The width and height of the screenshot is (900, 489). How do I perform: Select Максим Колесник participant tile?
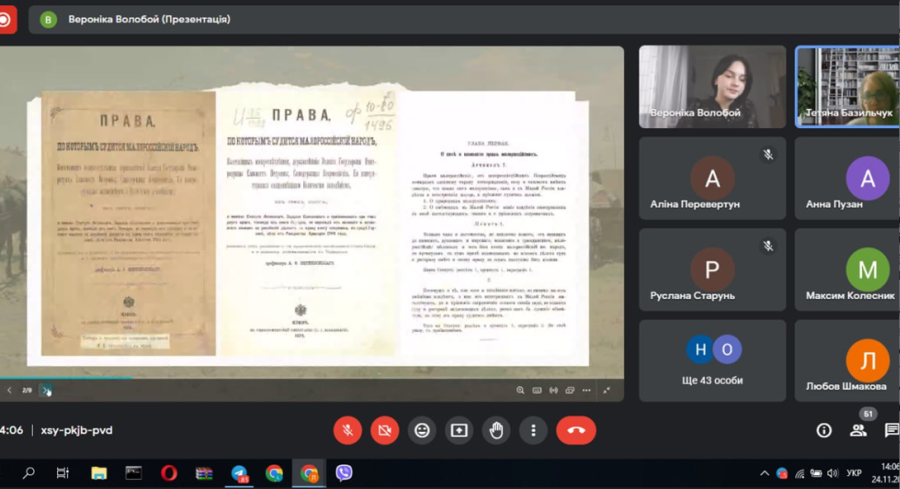click(x=848, y=270)
